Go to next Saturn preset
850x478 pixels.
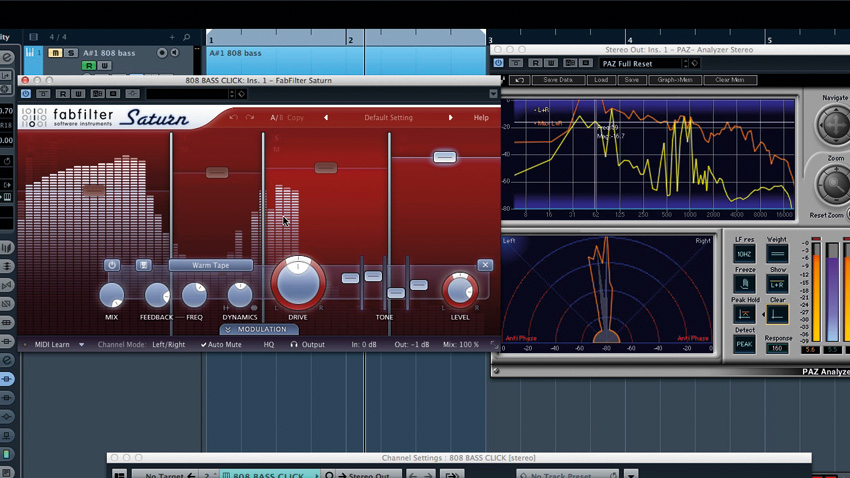pyautogui.click(x=450, y=118)
